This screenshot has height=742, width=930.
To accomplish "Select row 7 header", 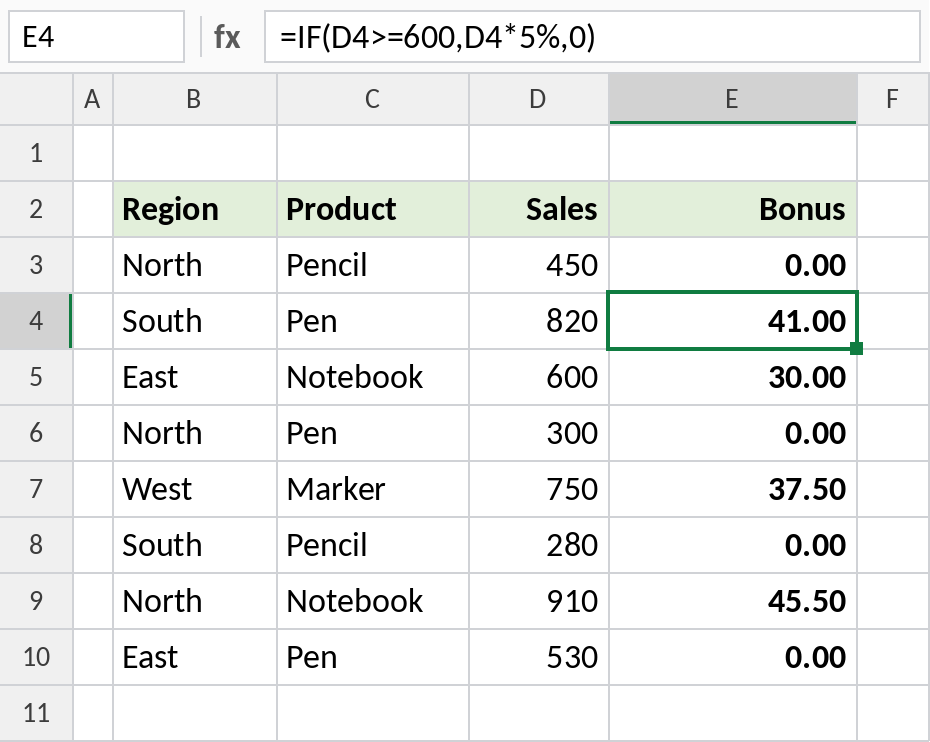I will coord(36,489).
